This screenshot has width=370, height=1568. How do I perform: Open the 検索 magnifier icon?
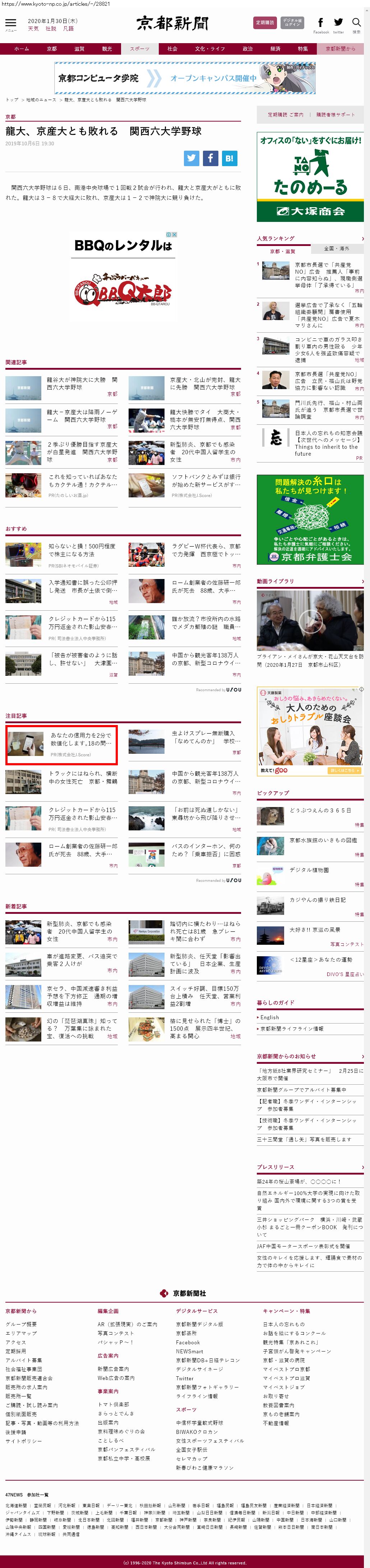[357, 23]
